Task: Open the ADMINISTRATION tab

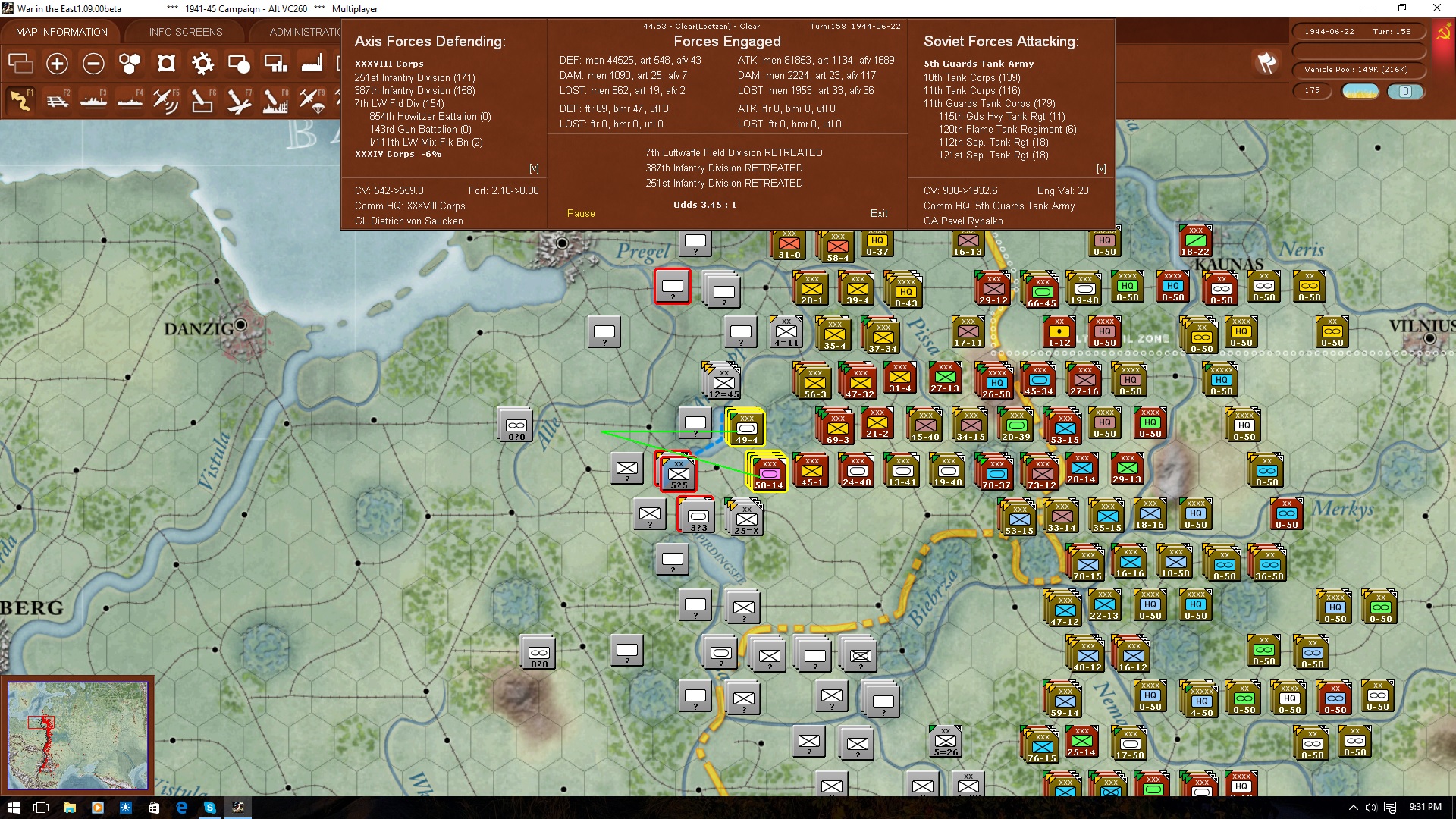Action: pyautogui.click(x=303, y=32)
